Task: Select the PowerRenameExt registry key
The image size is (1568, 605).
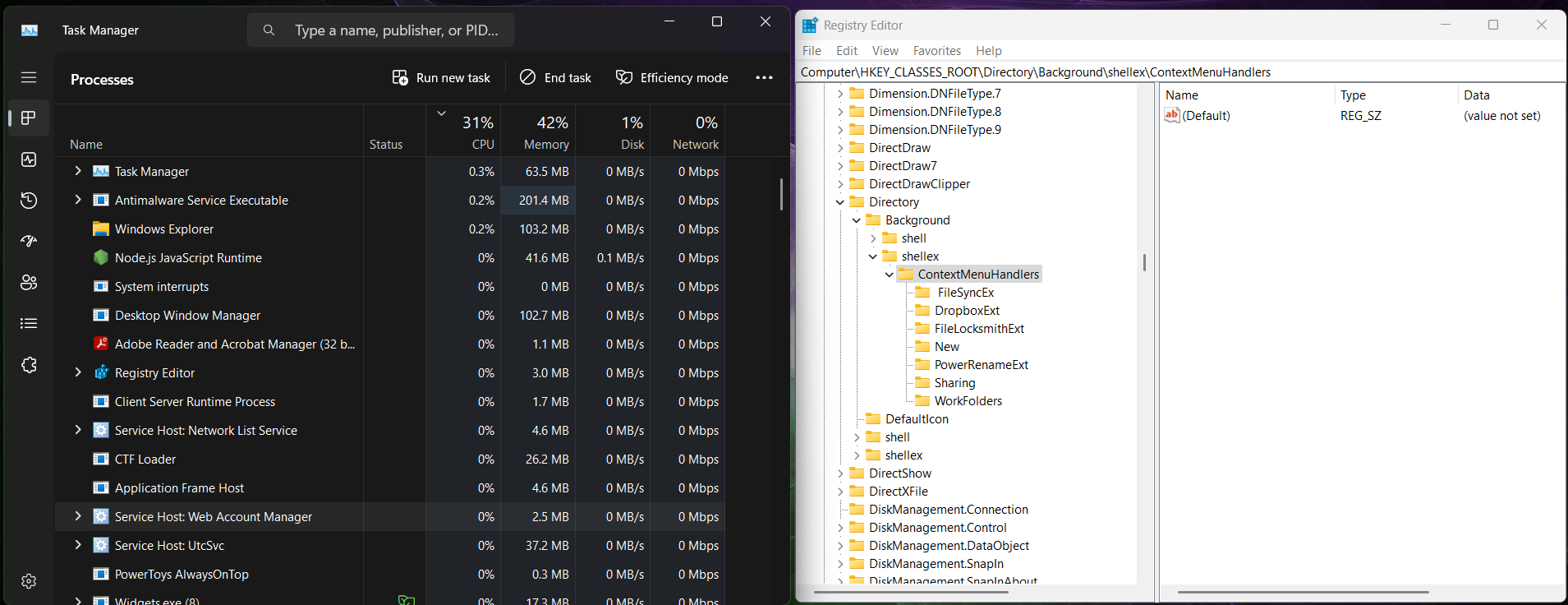Action: (981, 365)
